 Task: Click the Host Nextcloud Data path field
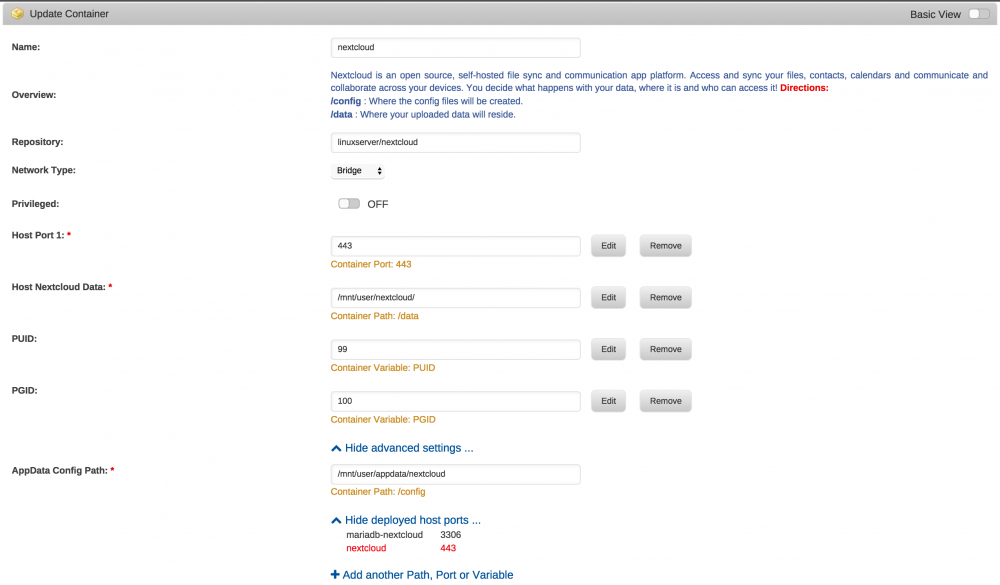[x=455, y=297]
